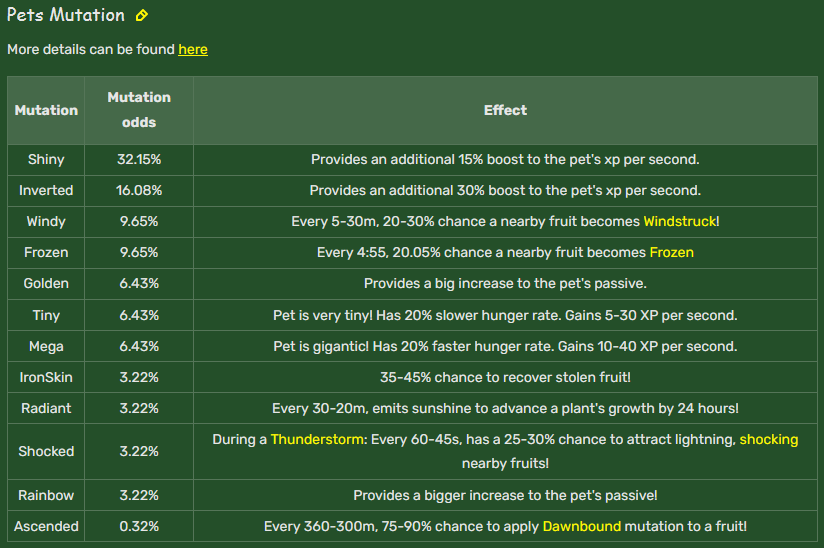The image size is (824, 548).
Task: Open the yellow Frozen mutation link
Action: [x=672, y=252]
